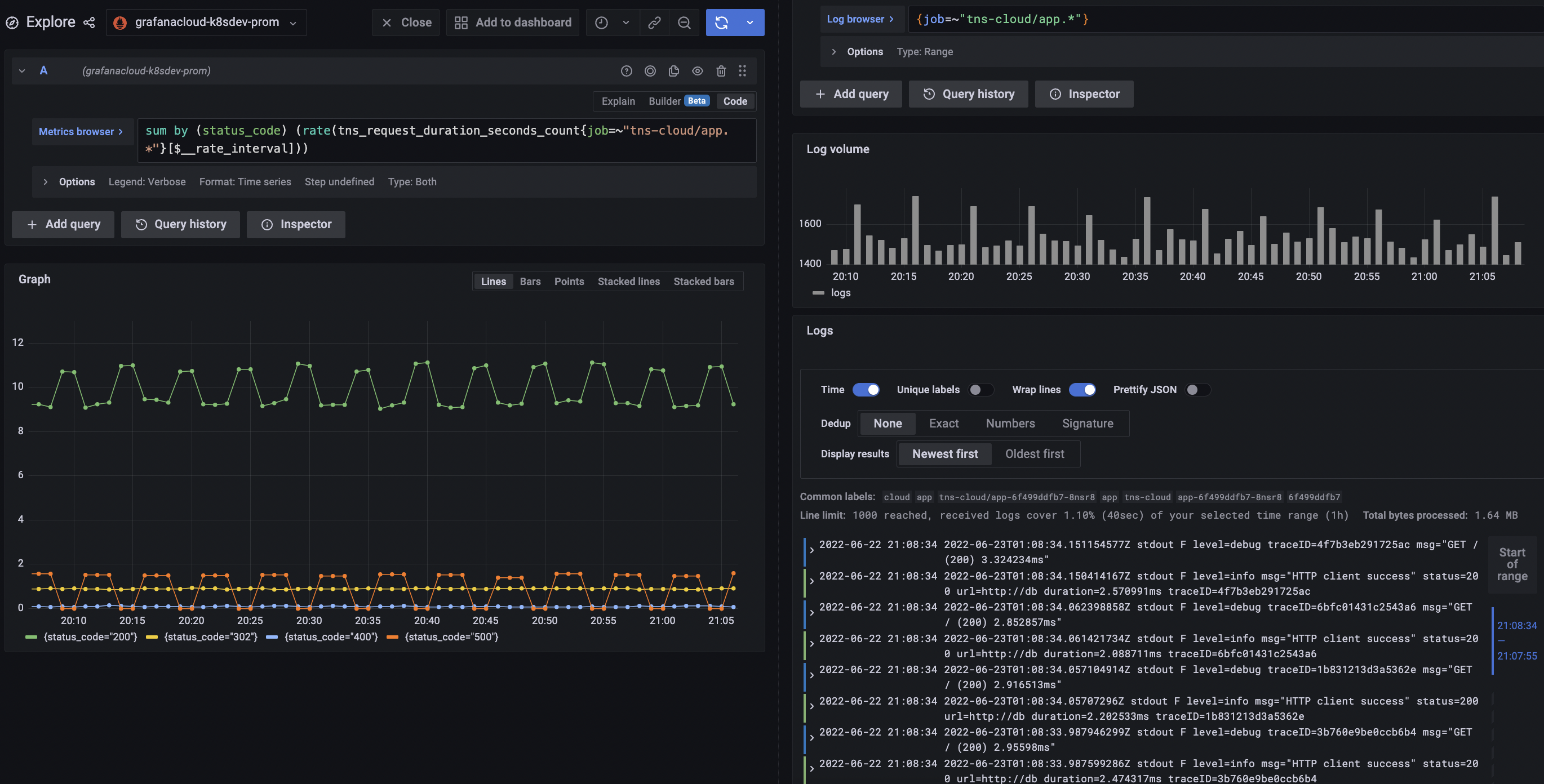Click the share icon next to Explore
Screen dimensions: 1544x784
coord(89,22)
